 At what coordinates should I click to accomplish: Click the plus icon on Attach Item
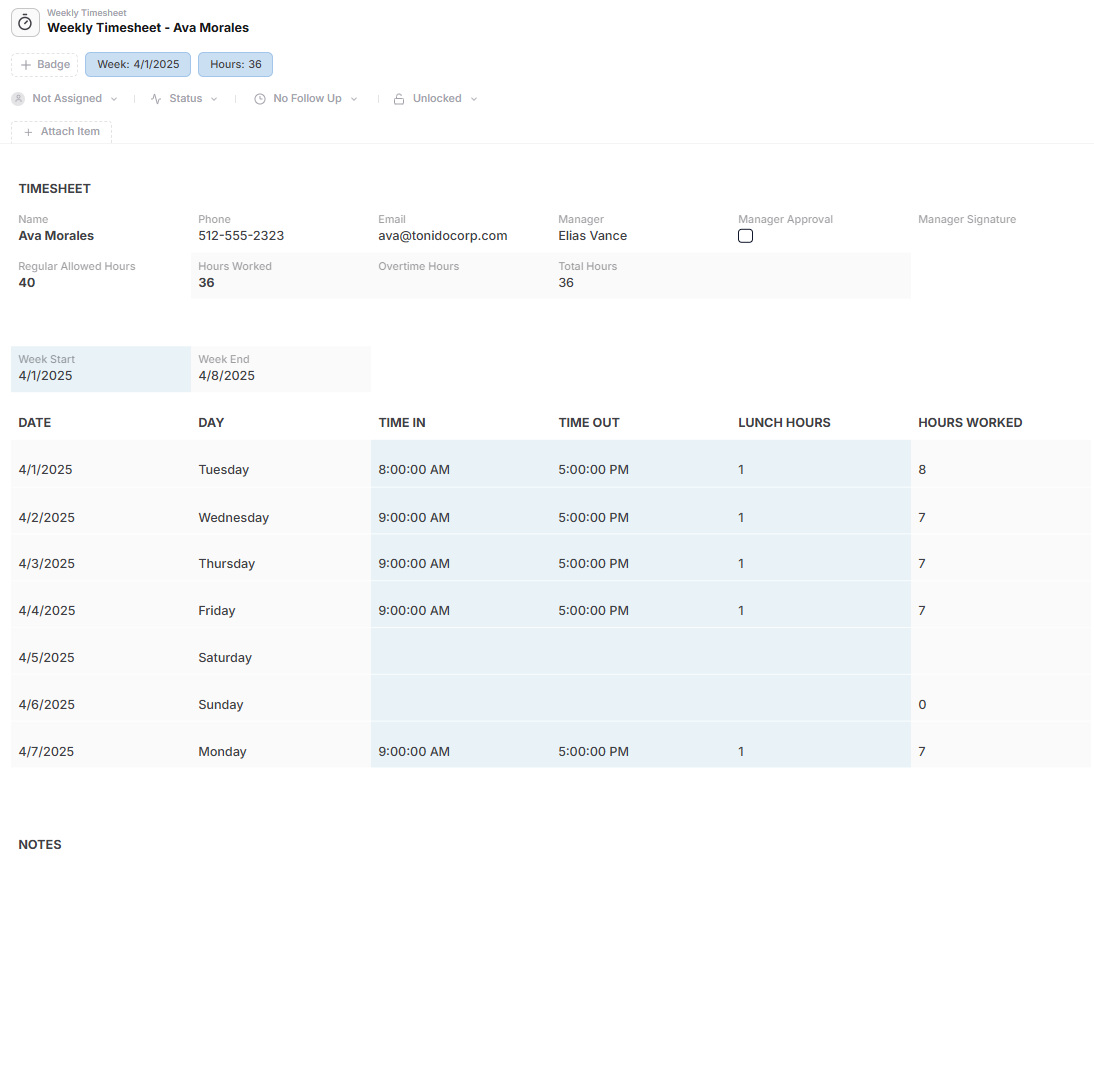coord(28,132)
